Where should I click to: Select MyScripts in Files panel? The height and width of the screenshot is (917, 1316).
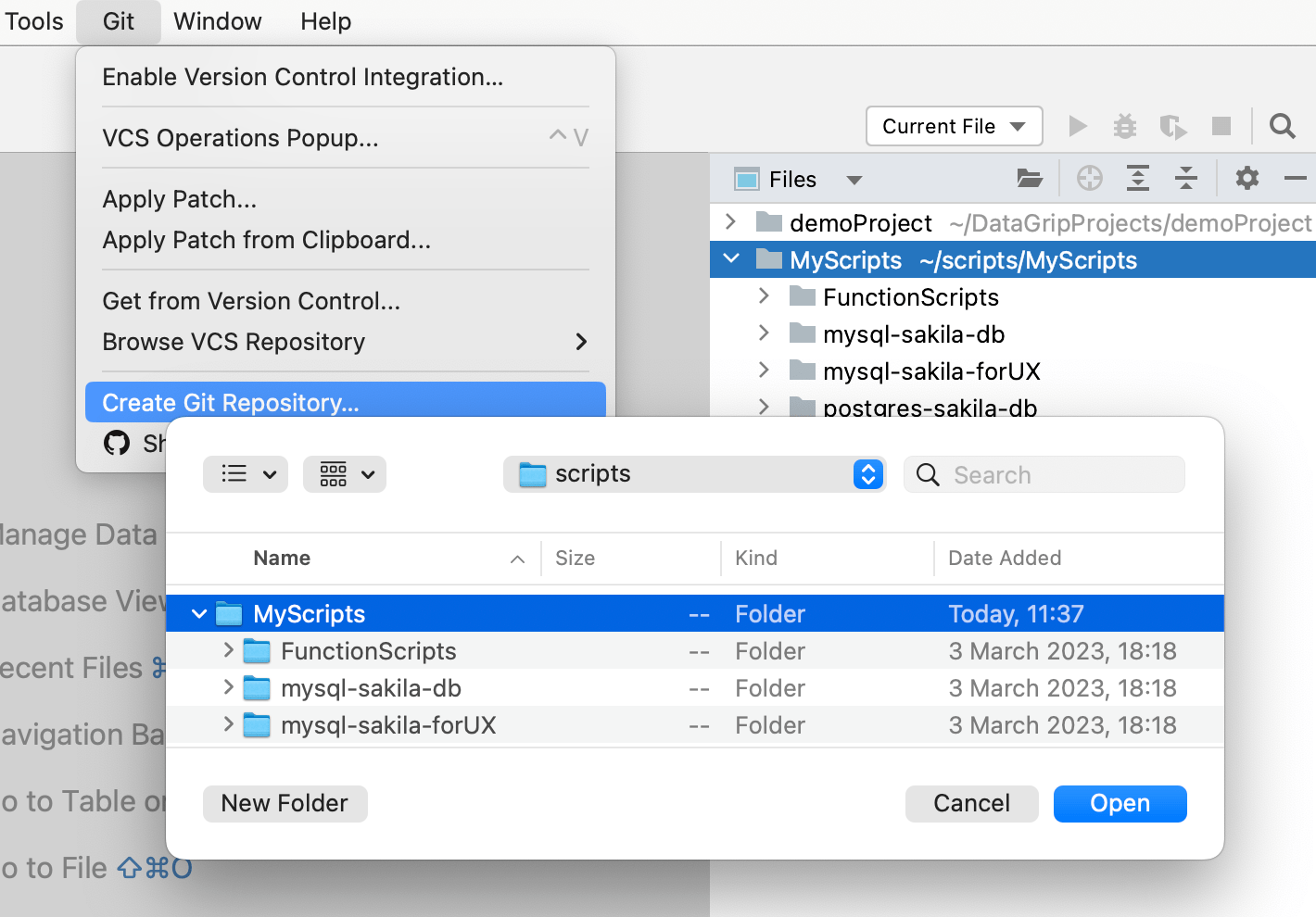(1013, 259)
